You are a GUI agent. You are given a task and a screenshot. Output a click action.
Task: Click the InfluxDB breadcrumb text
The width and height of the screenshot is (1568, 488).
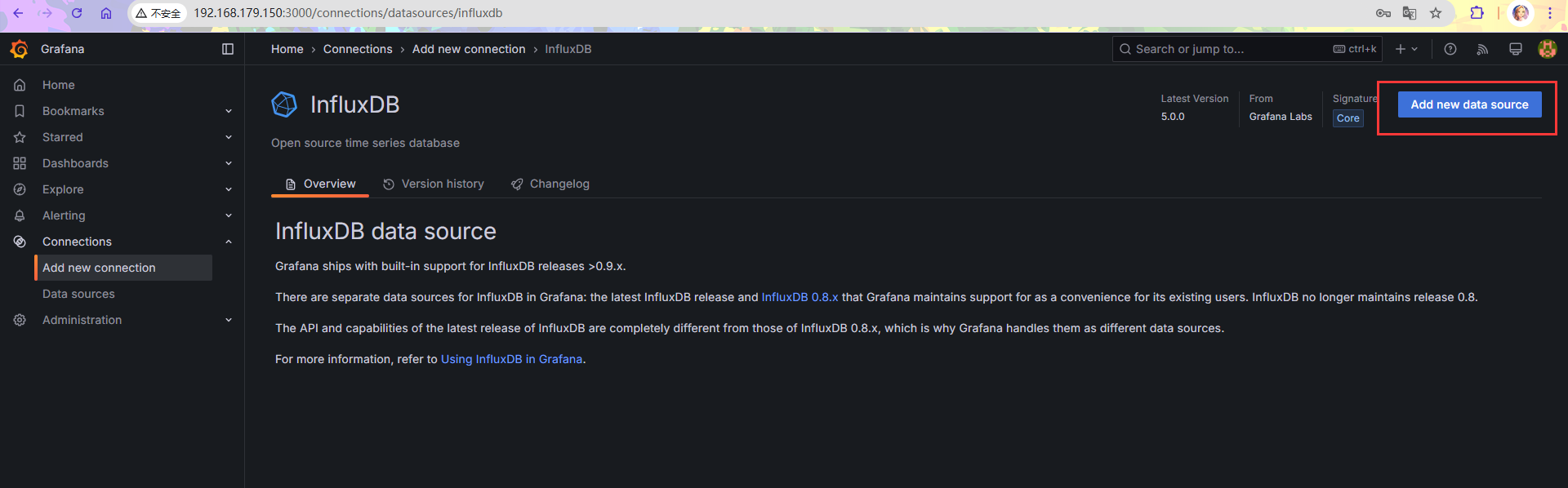pyautogui.click(x=568, y=49)
